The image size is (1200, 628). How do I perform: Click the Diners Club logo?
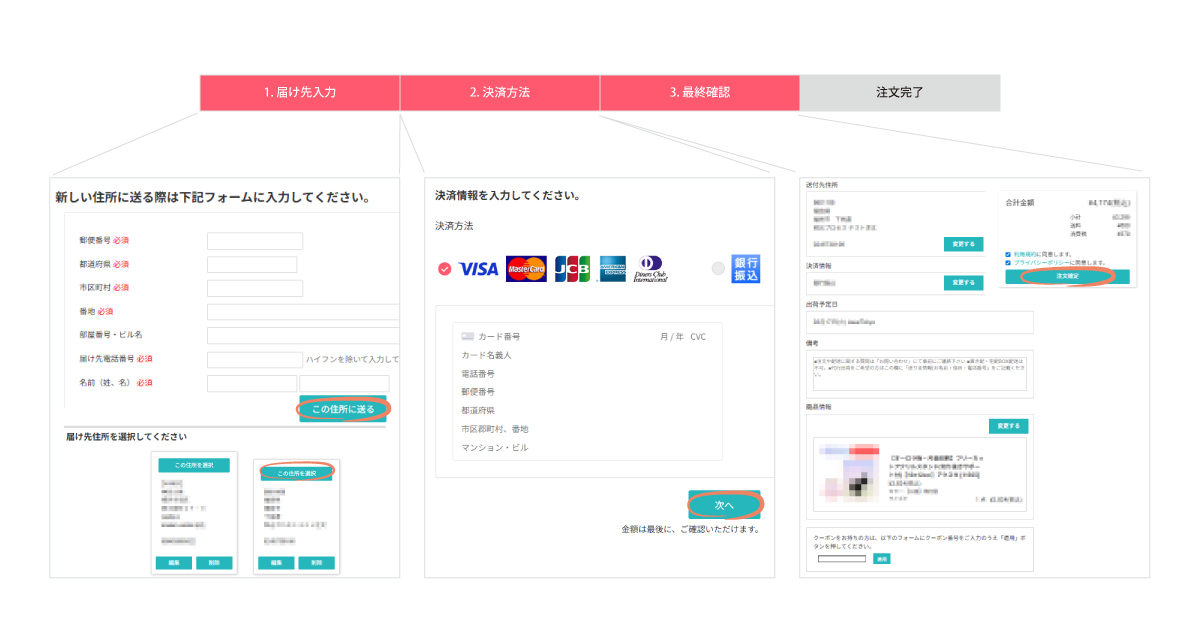(650, 269)
